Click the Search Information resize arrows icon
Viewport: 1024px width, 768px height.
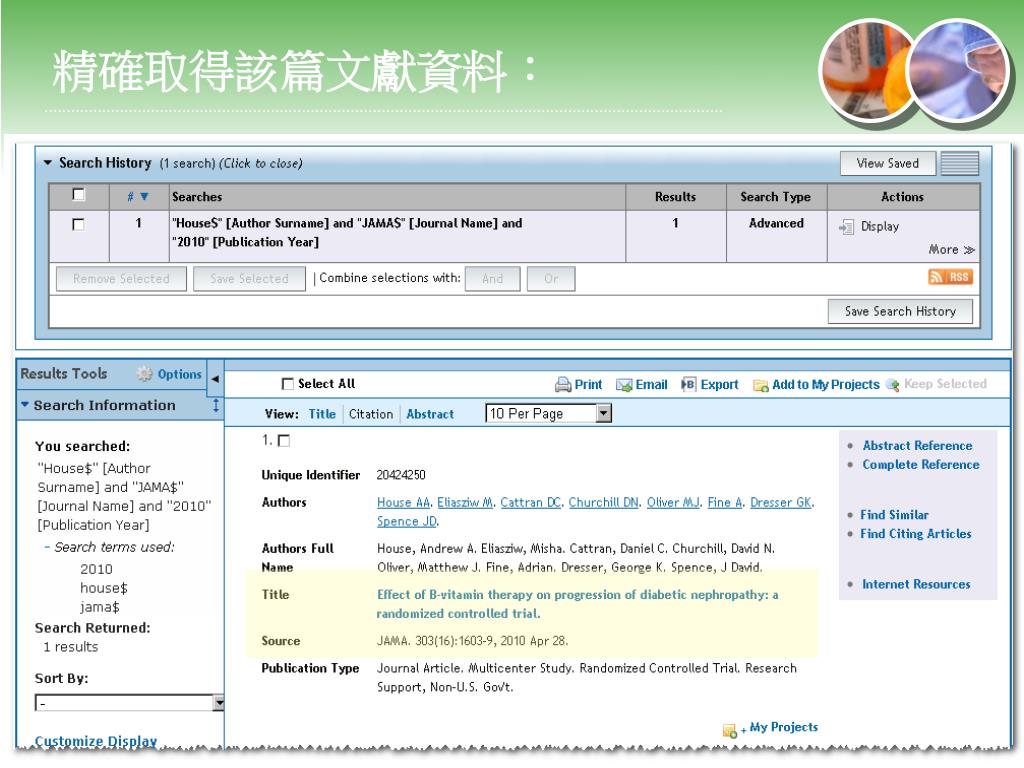click(216, 406)
